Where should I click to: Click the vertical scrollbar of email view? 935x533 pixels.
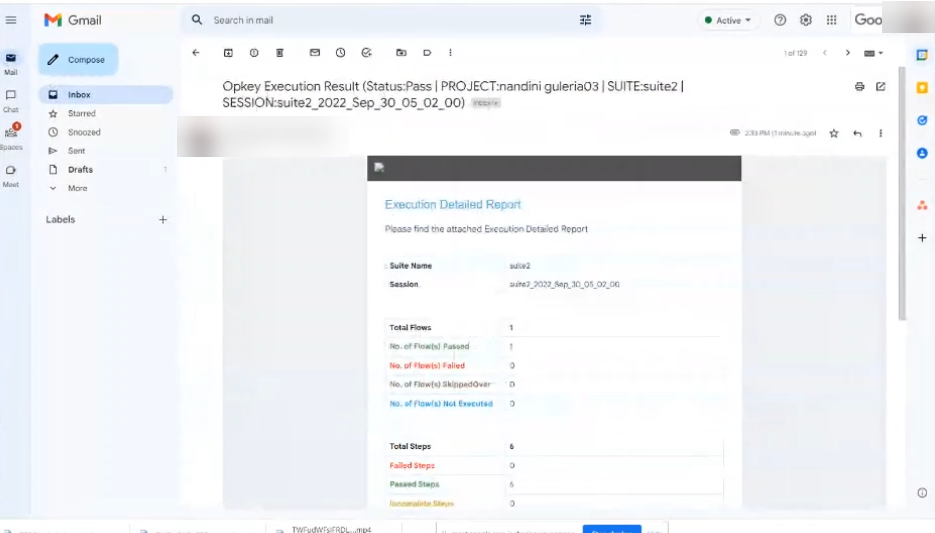[x=902, y=194]
